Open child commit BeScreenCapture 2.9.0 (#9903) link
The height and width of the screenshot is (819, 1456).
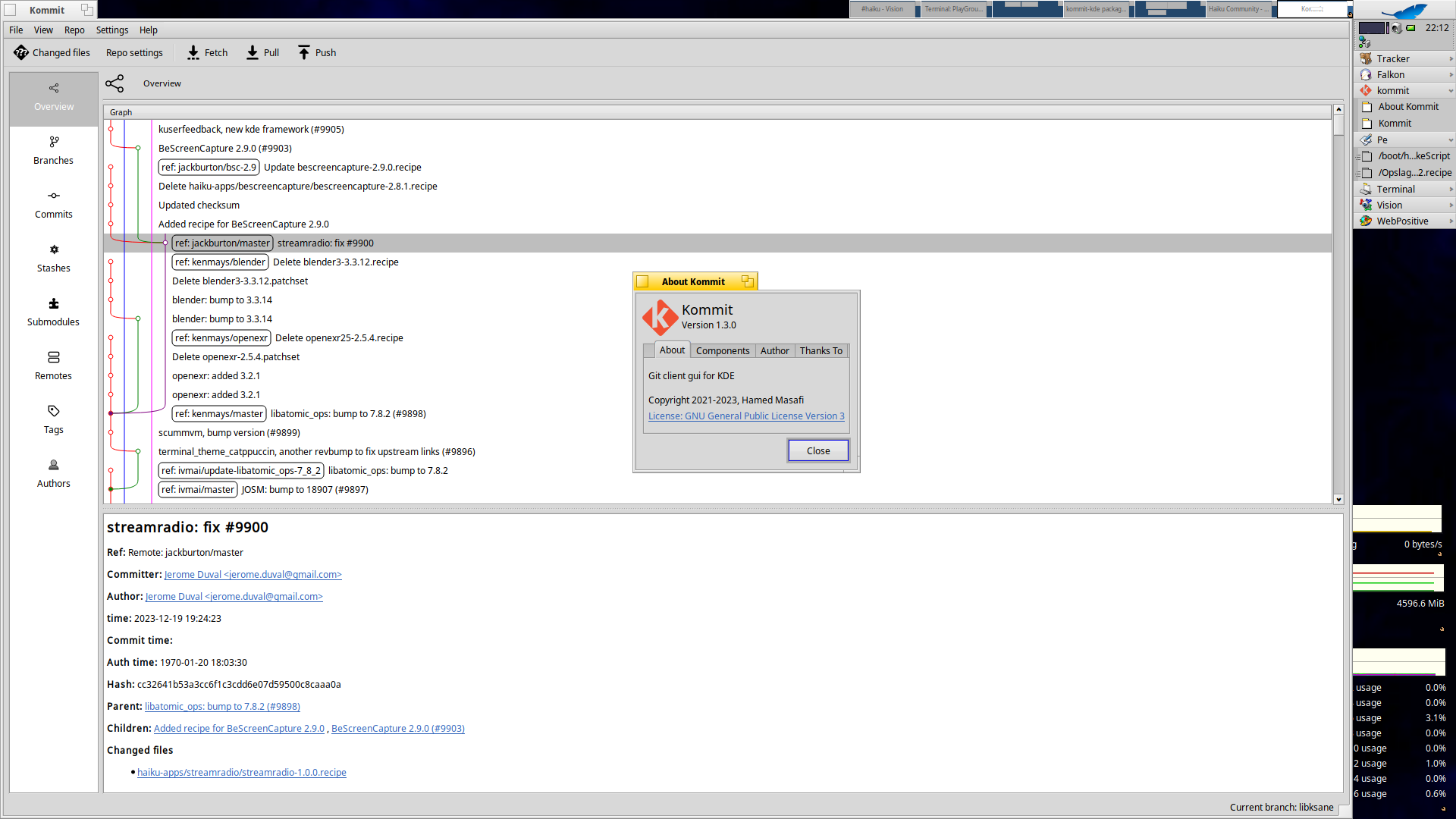[398, 728]
